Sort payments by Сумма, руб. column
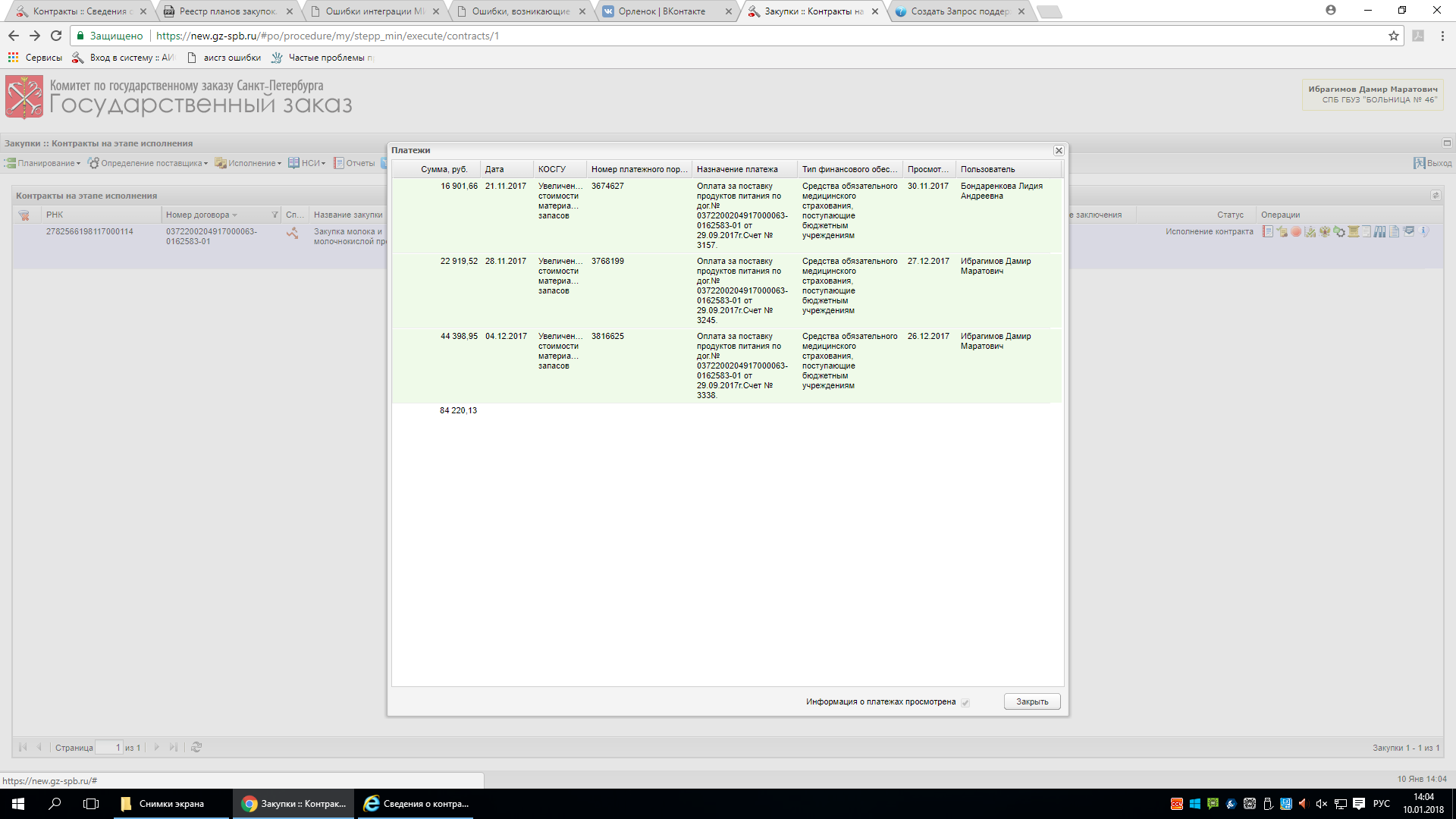1456x819 pixels. pos(444,169)
